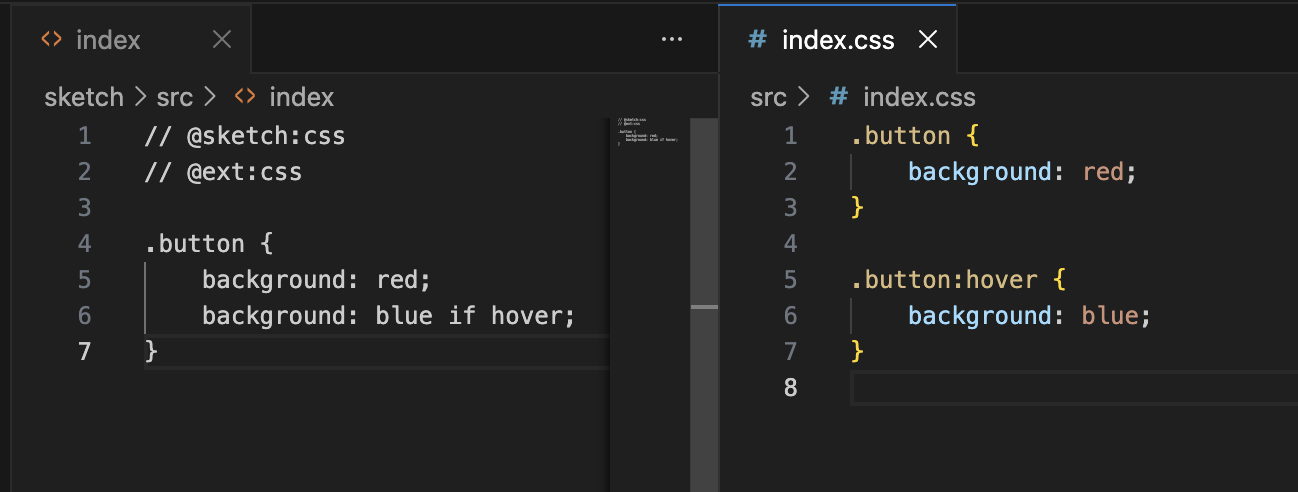Image resolution: width=1298 pixels, height=492 pixels.
Task: Click the code icon in left breadcrumb
Action: tap(243, 97)
